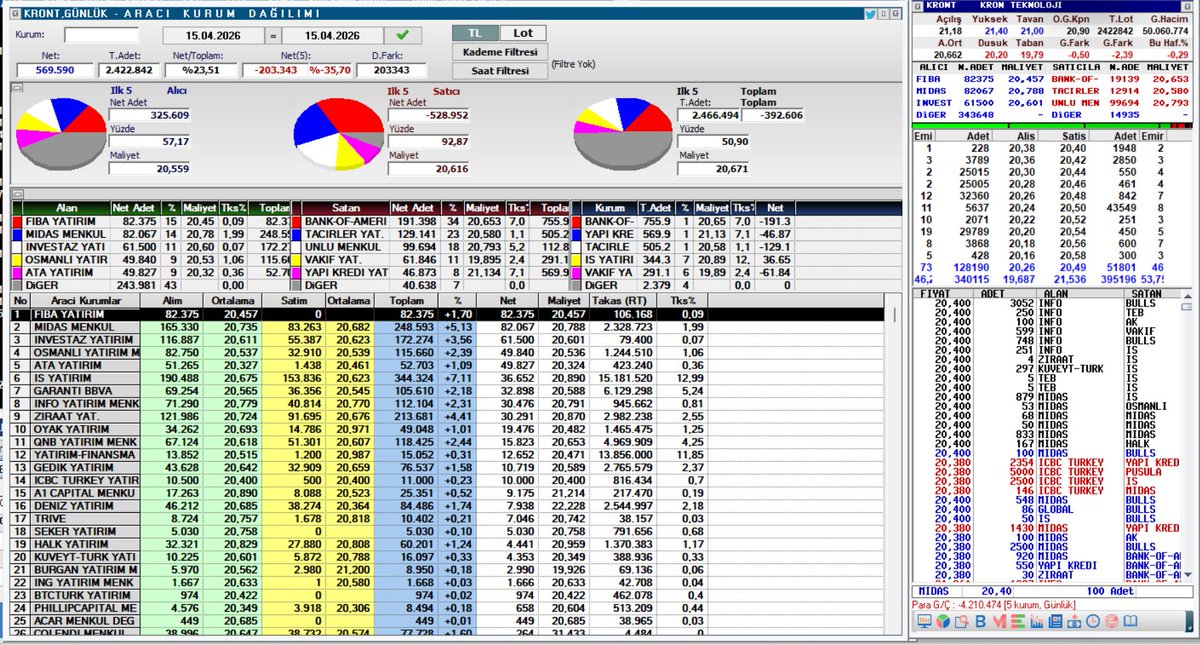Click the T.Adet value 2.422.842
Screen dimensions: 1200x645
[130, 71]
